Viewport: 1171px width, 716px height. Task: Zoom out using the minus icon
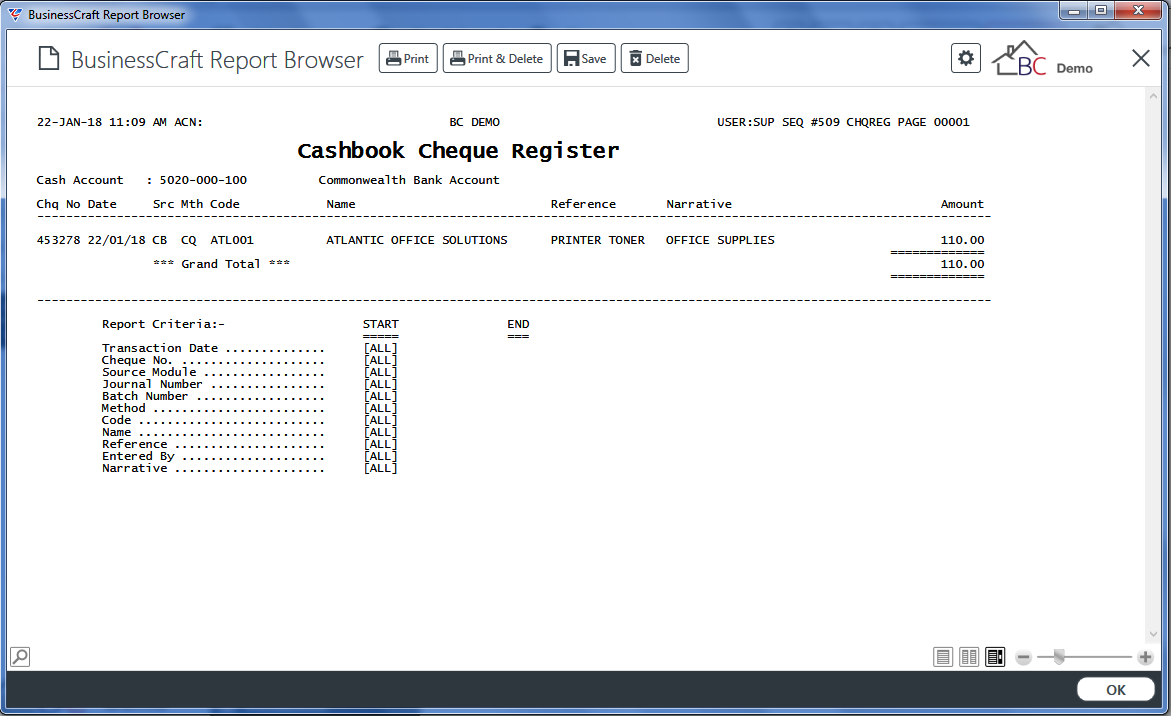coord(1023,657)
